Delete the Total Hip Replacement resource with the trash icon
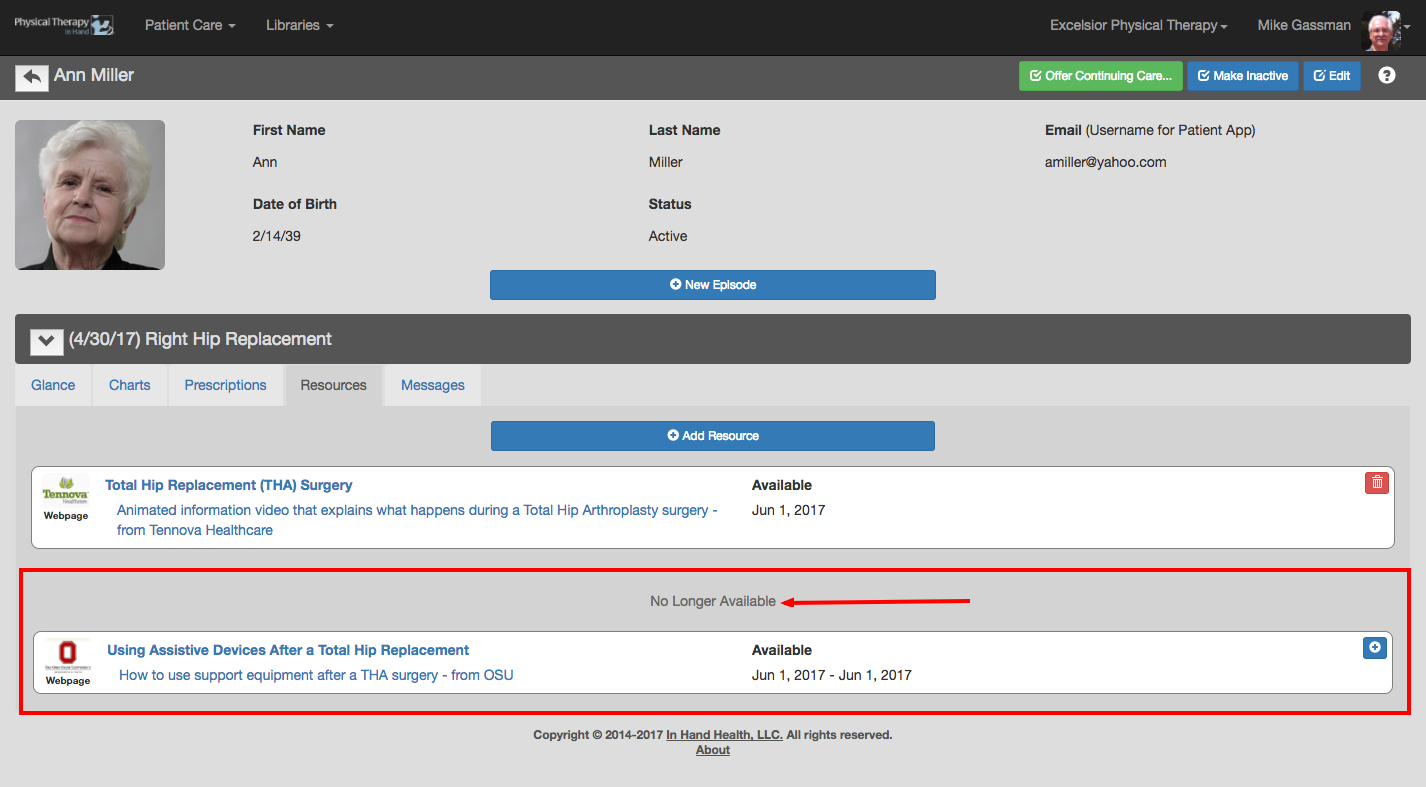Screen dimensions: 1426x787 [1377, 483]
